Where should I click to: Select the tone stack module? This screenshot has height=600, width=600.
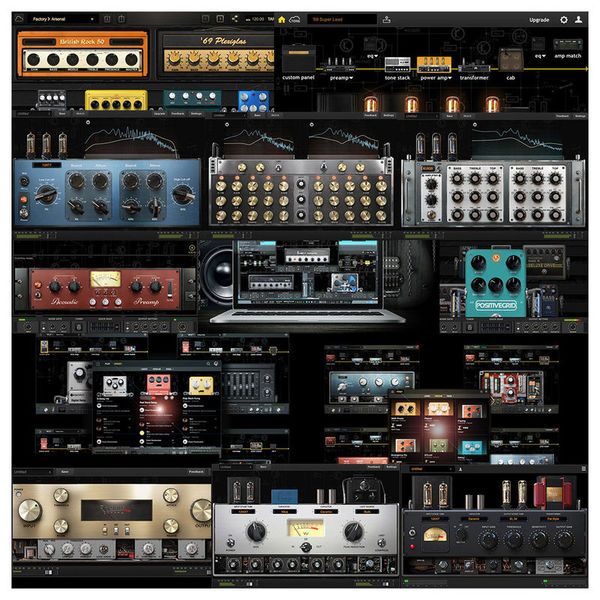tap(397, 68)
